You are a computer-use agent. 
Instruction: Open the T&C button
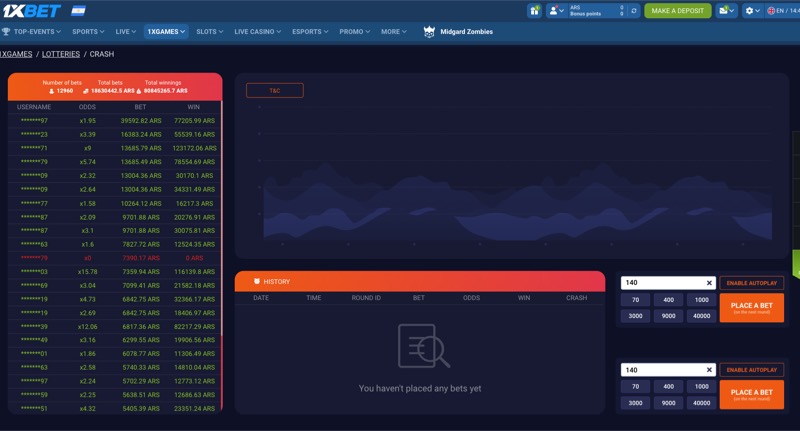[x=274, y=90]
